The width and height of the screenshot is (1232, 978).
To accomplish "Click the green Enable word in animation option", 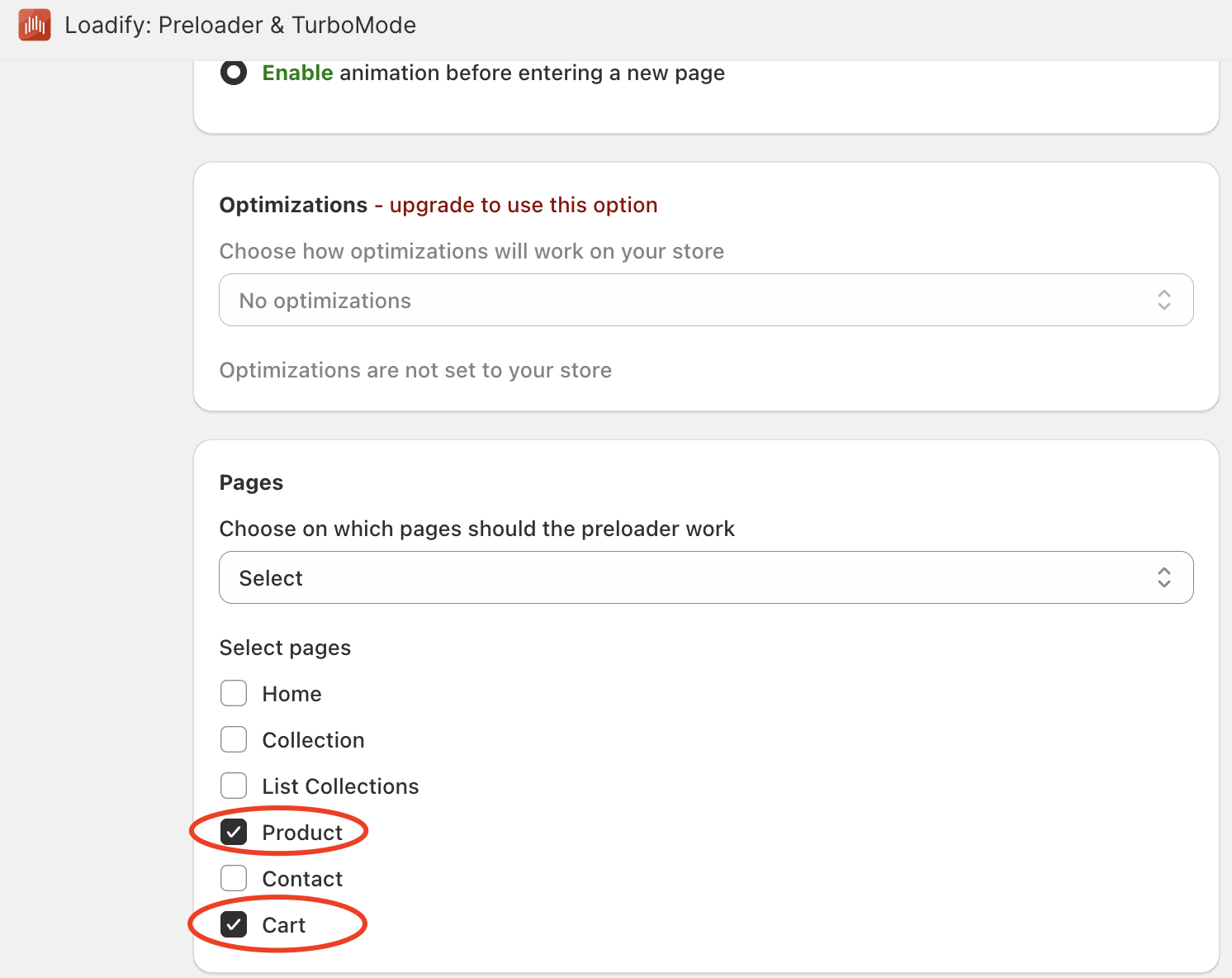I will click(297, 73).
